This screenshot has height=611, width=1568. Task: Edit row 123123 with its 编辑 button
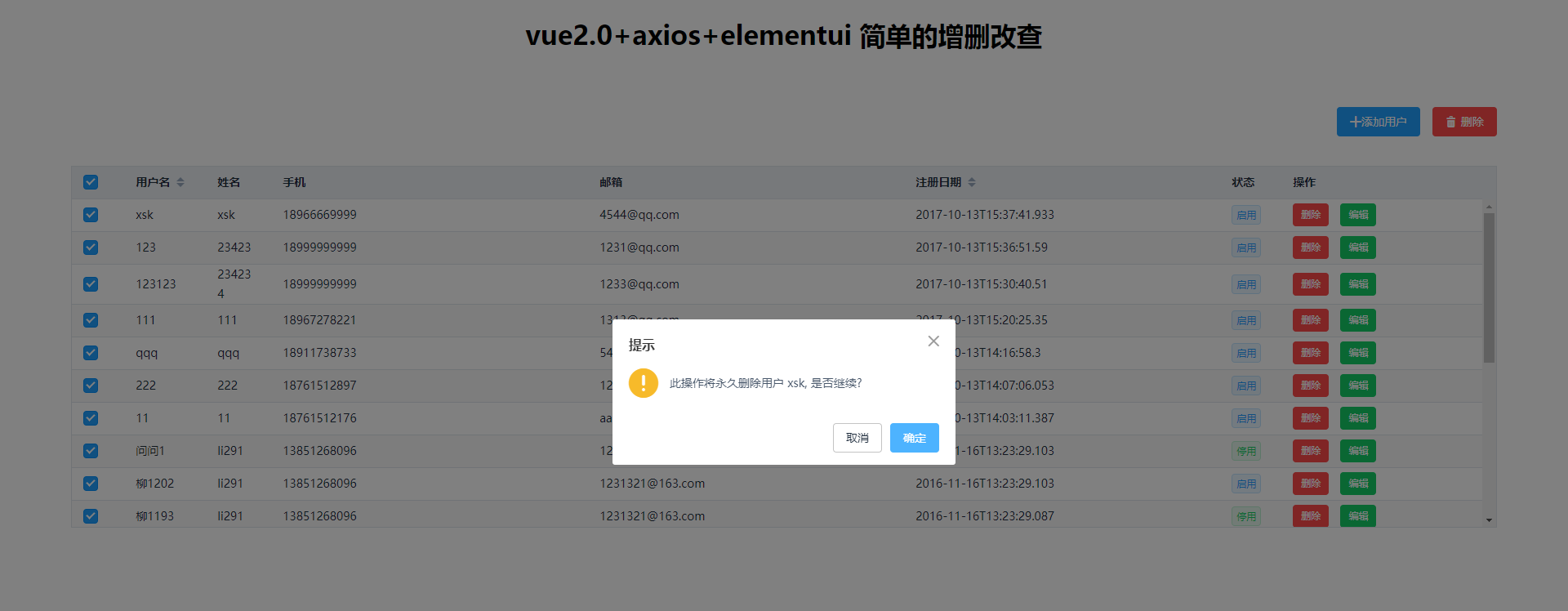pyautogui.click(x=1358, y=284)
